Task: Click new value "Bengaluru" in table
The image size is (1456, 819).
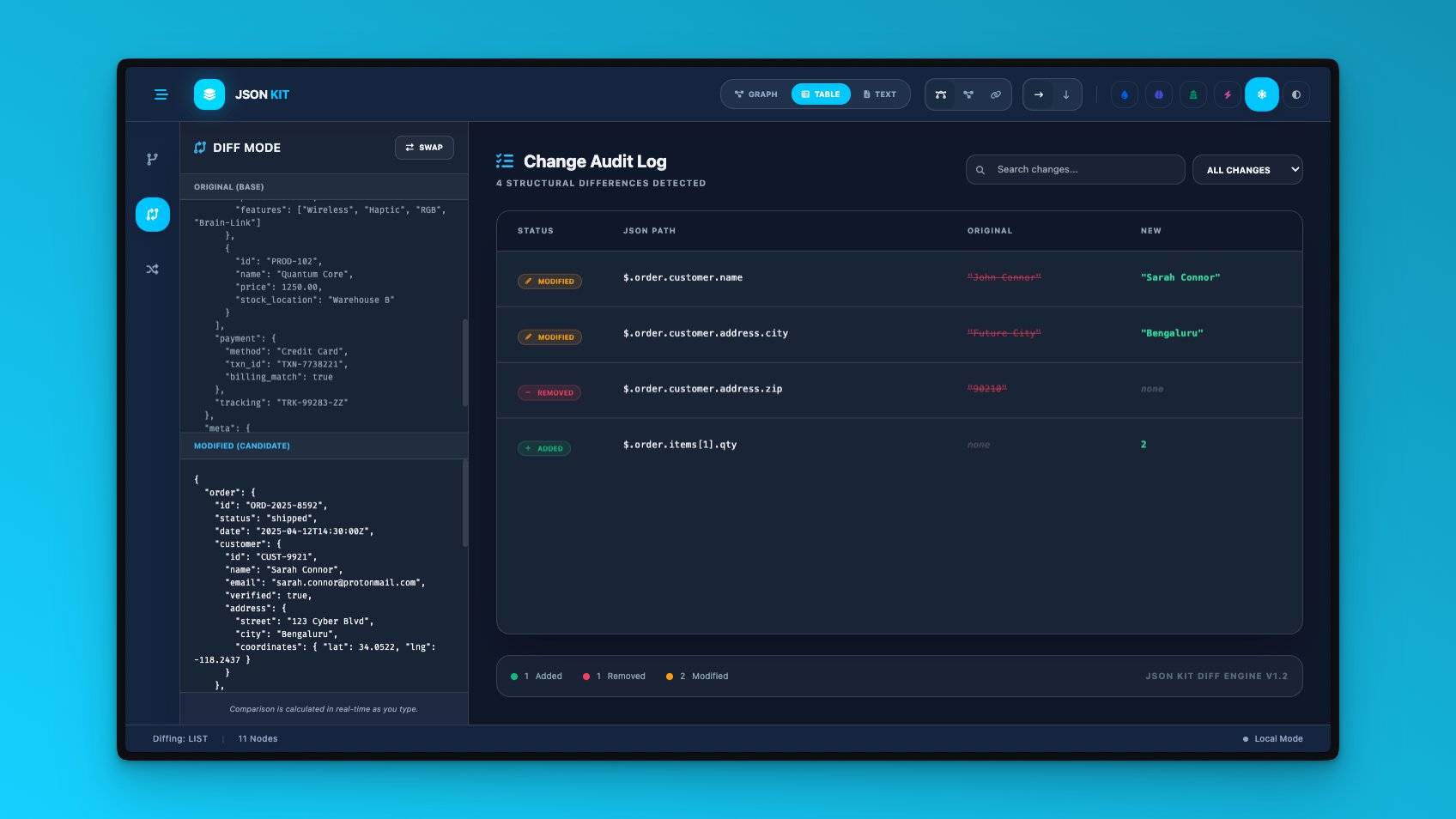Action: click(1172, 334)
